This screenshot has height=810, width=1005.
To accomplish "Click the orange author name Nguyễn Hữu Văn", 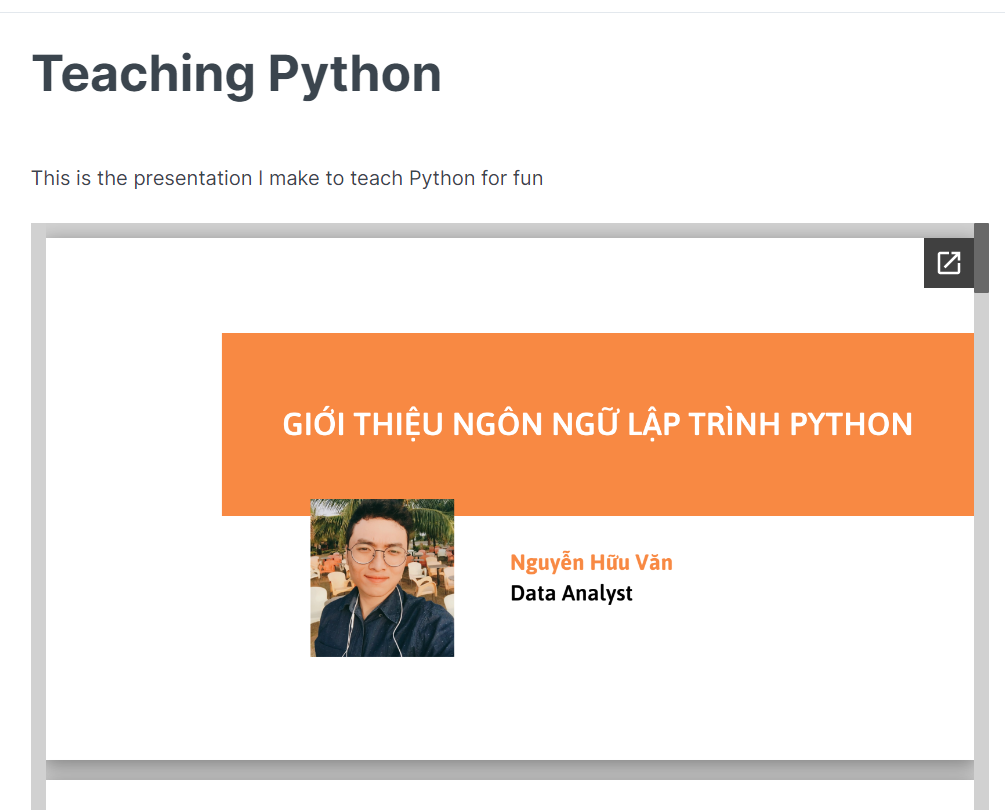I will (591, 562).
